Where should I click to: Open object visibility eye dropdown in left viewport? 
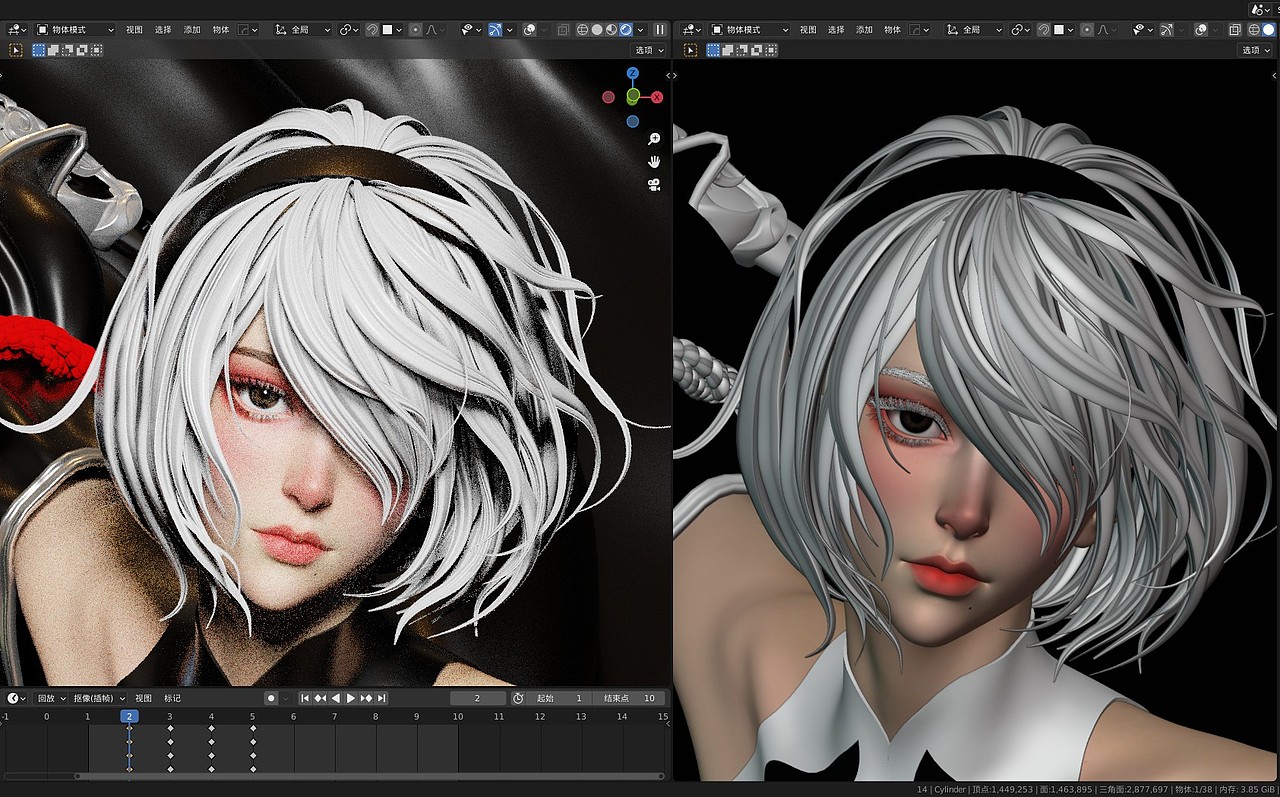pyautogui.click(x=472, y=30)
